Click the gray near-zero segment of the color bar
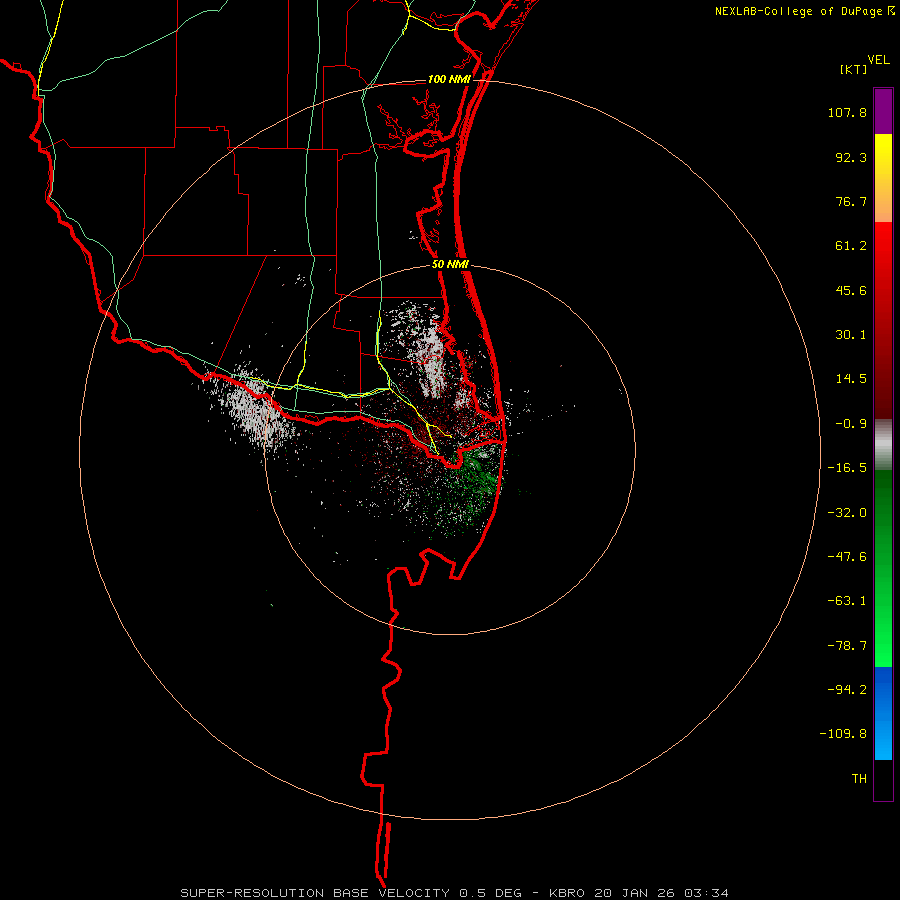The height and width of the screenshot is (900, 900). click(883, 445)
